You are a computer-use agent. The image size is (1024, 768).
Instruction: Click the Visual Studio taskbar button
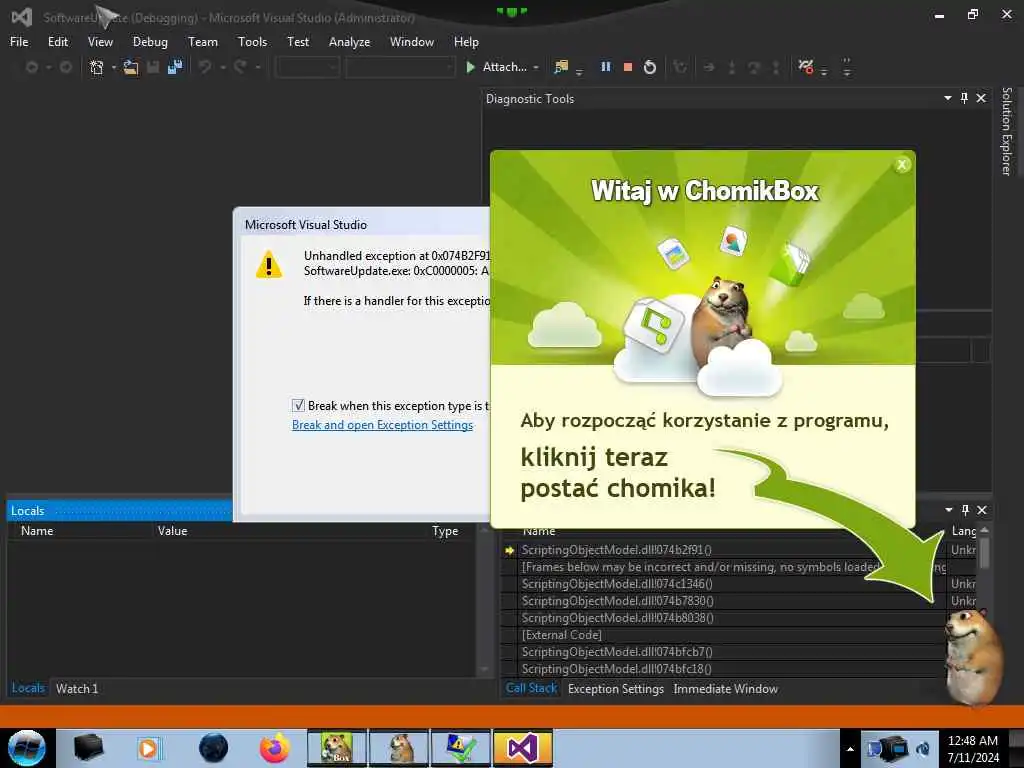[522, 748]
